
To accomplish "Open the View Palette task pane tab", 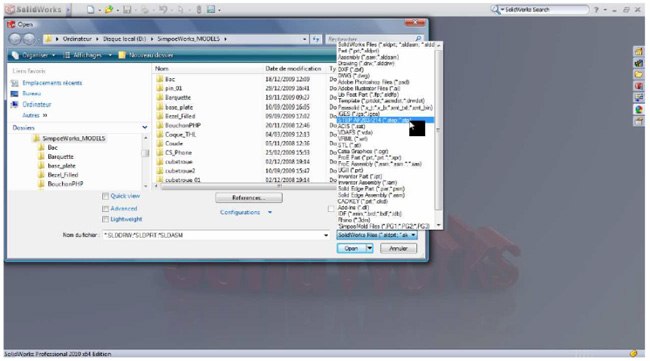I will [639, 98].
